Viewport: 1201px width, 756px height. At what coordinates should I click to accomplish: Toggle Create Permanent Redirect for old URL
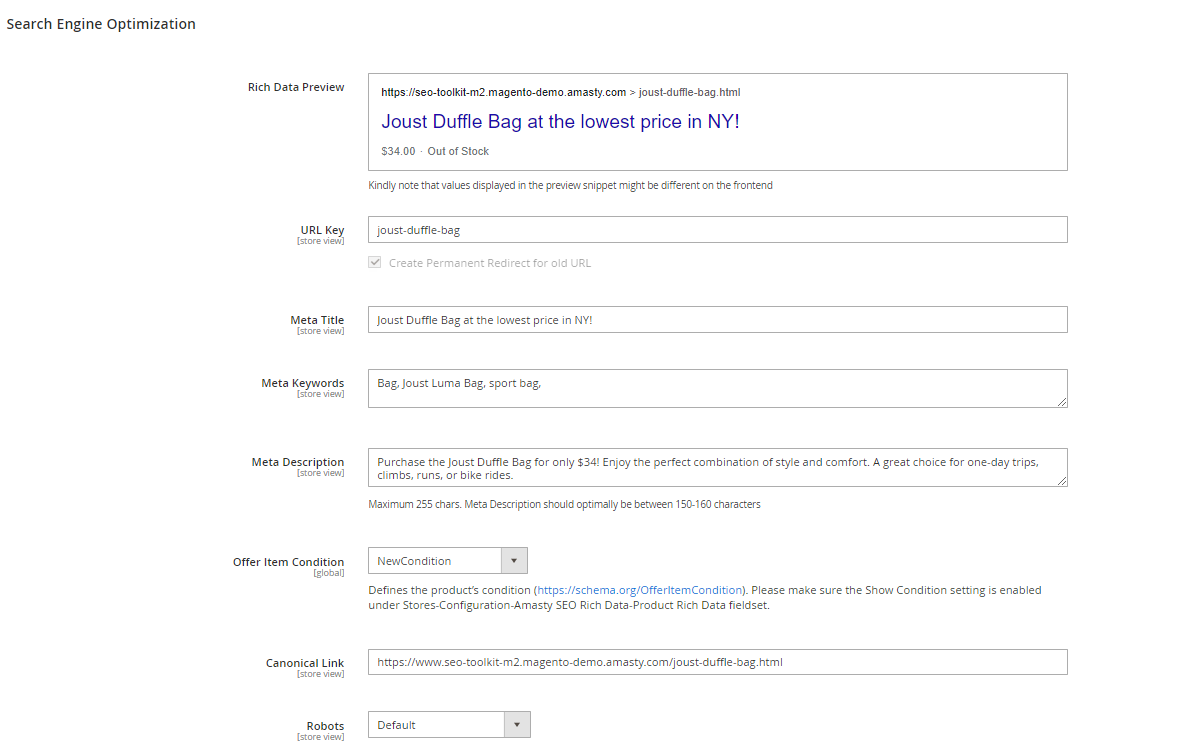point(375,262)
